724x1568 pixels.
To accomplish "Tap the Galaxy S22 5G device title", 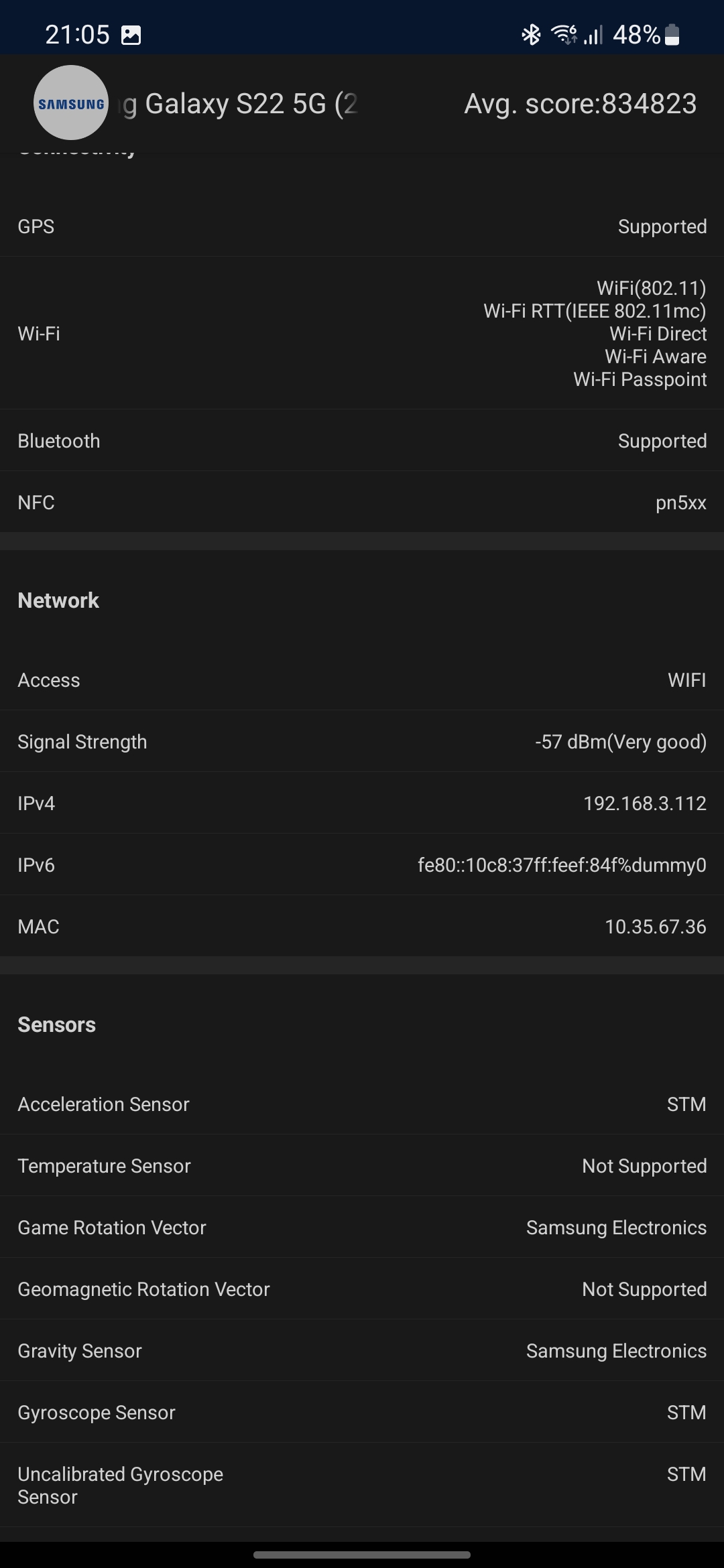I will coord(241,104).
